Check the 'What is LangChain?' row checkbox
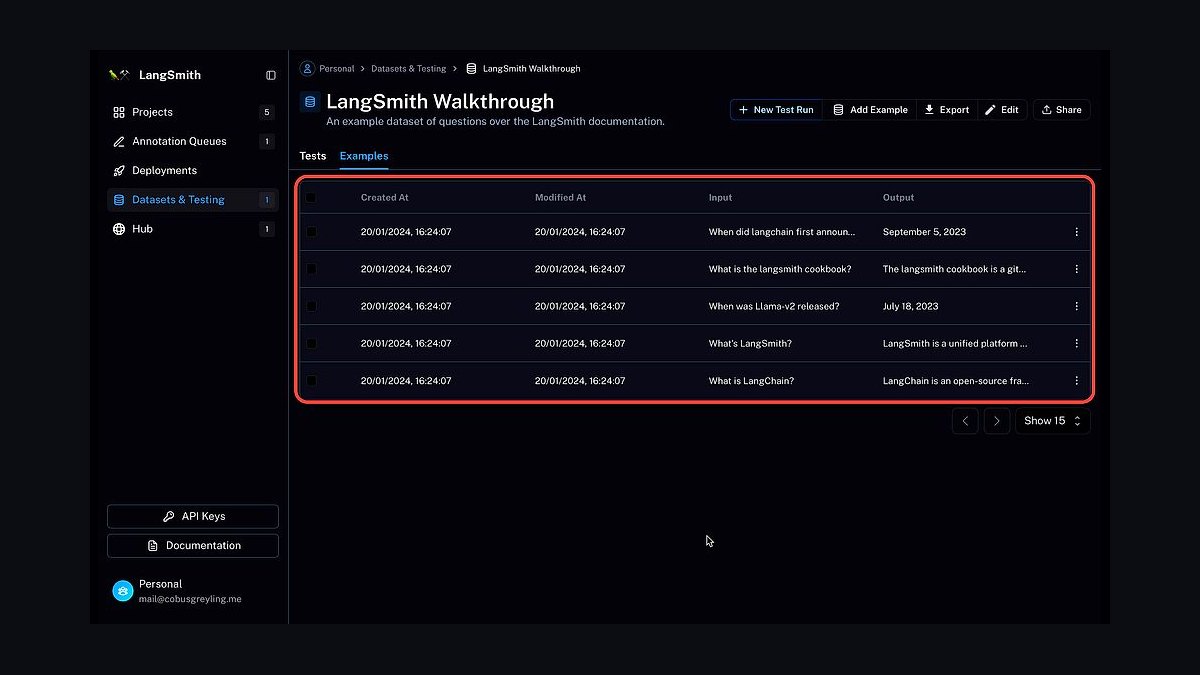This screenshot has width=1200, height=675. (311, 381)
